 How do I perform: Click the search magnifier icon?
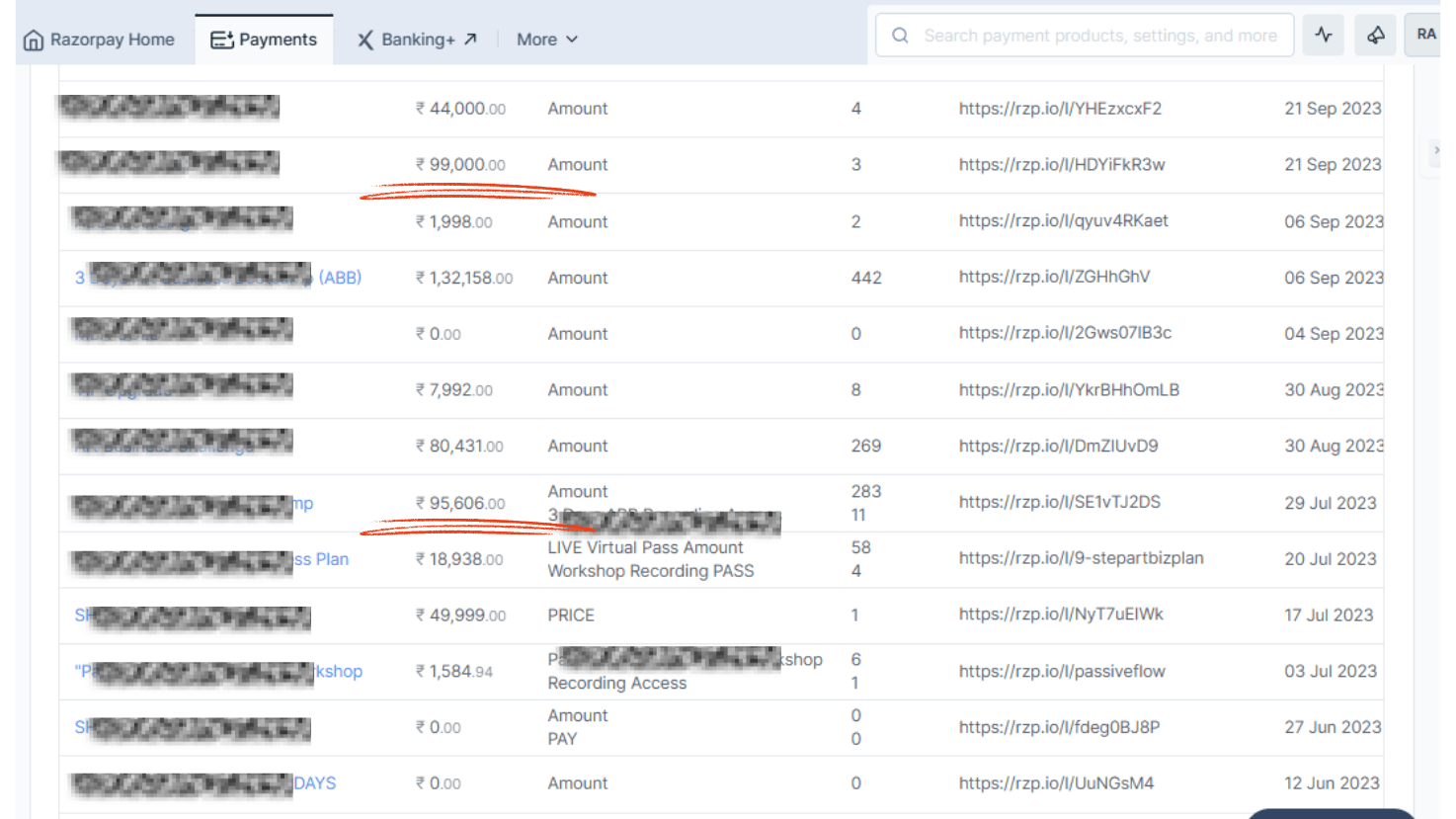coord(900,36)
